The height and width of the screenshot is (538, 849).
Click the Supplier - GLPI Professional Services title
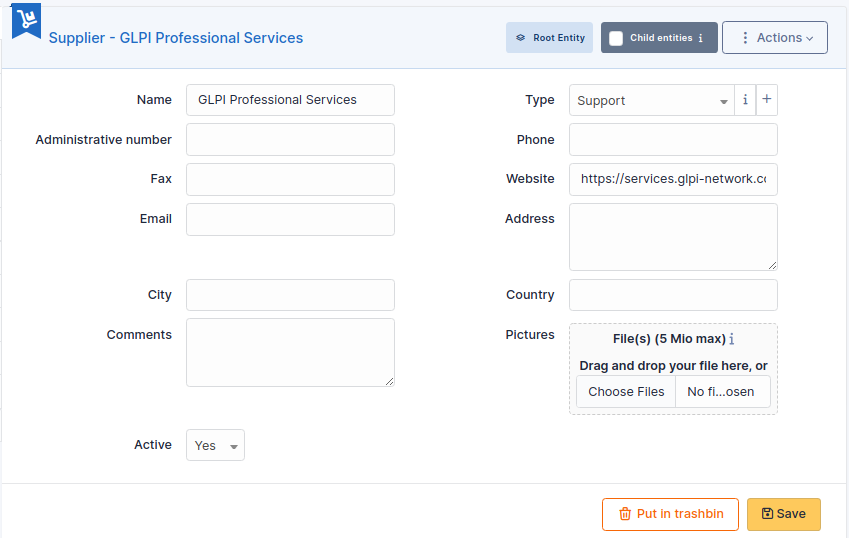pyautogui.click(x=176, y=38)
